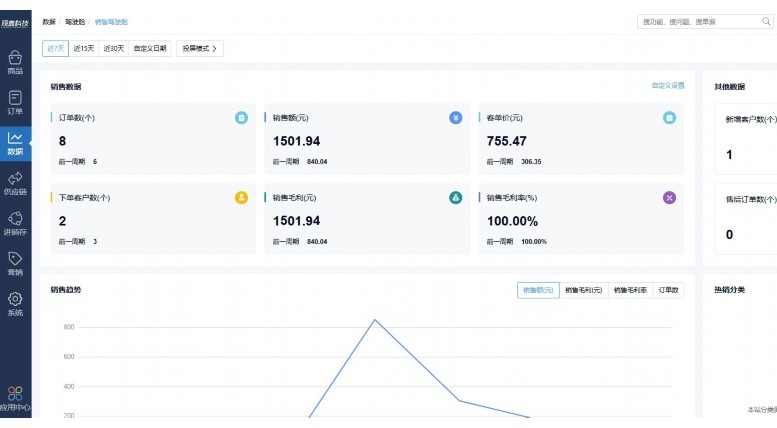Open the 自定义日期 picker
Screen dimensions: 777x428
click(150, 49)
